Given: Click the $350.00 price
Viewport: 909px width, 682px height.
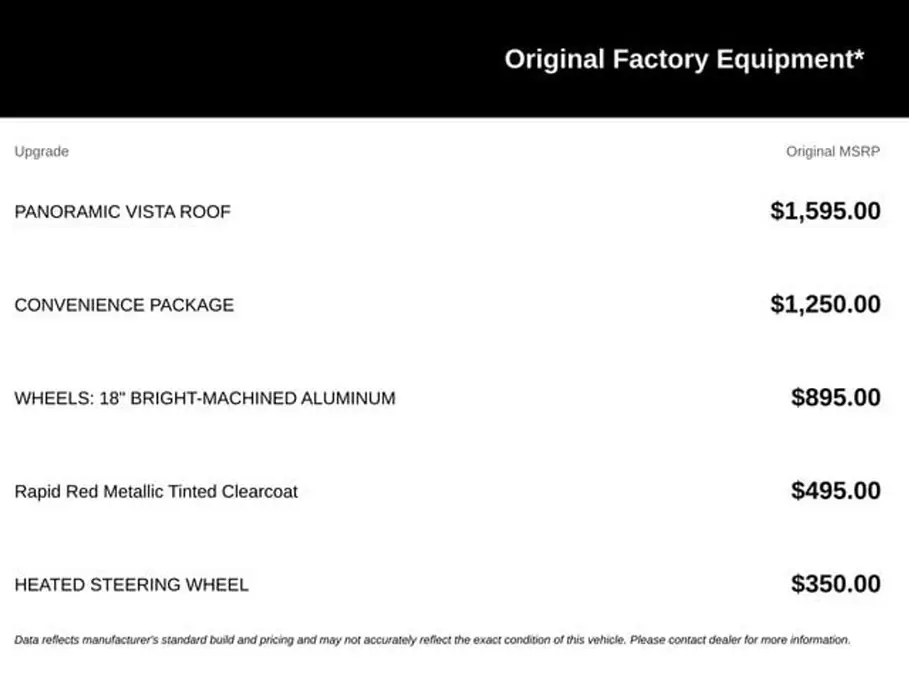Looking at the screenshot, I should (836, 584).
